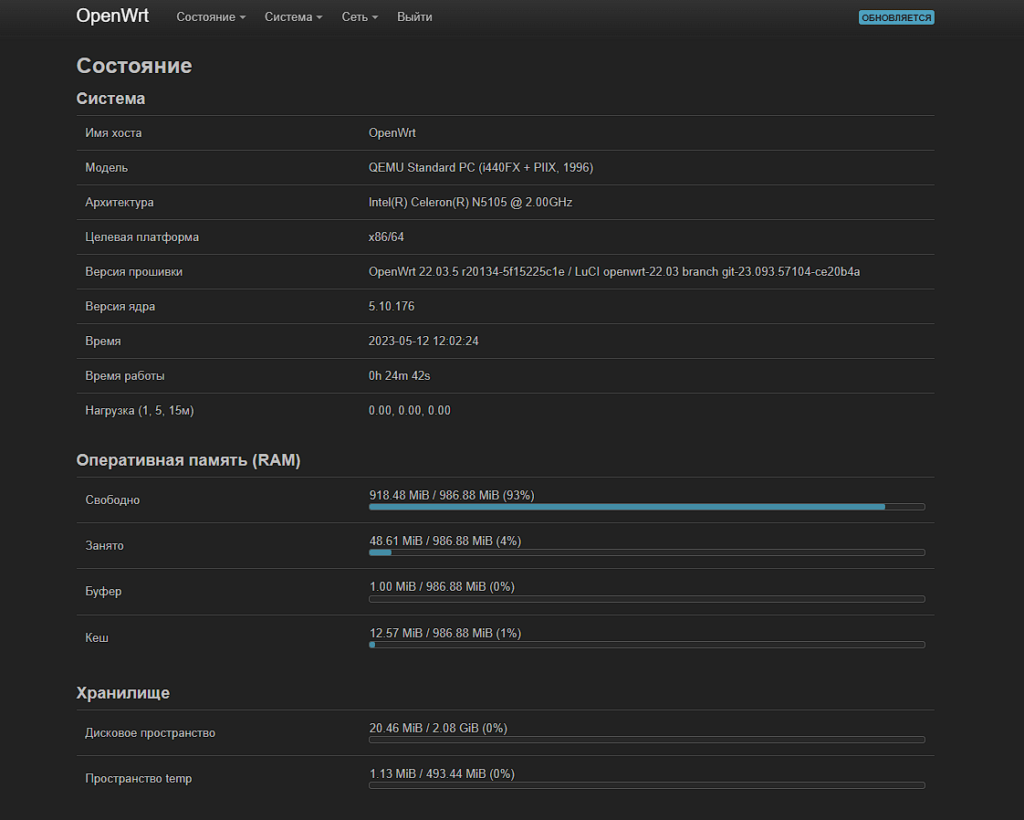Select the load value 0.00, 0.00, 0.00
The width and height of the screenshot is (1024, 820).
pos(409,410)
